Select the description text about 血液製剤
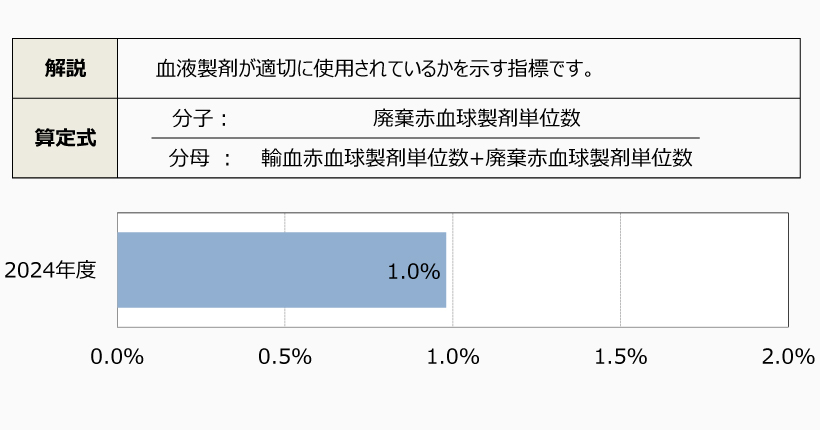This screenshot has height=430, width=820. pyautogui.click(x=376, y=69)
